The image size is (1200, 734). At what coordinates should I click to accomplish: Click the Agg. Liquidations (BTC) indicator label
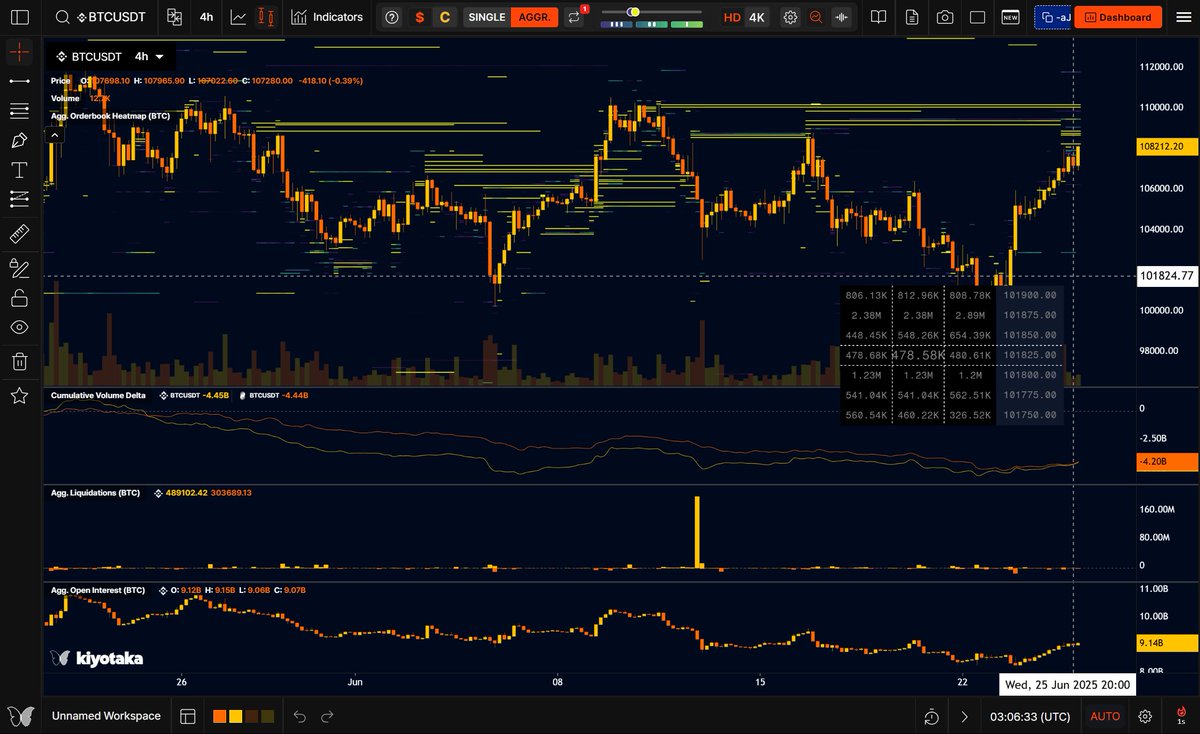point(95,493)
